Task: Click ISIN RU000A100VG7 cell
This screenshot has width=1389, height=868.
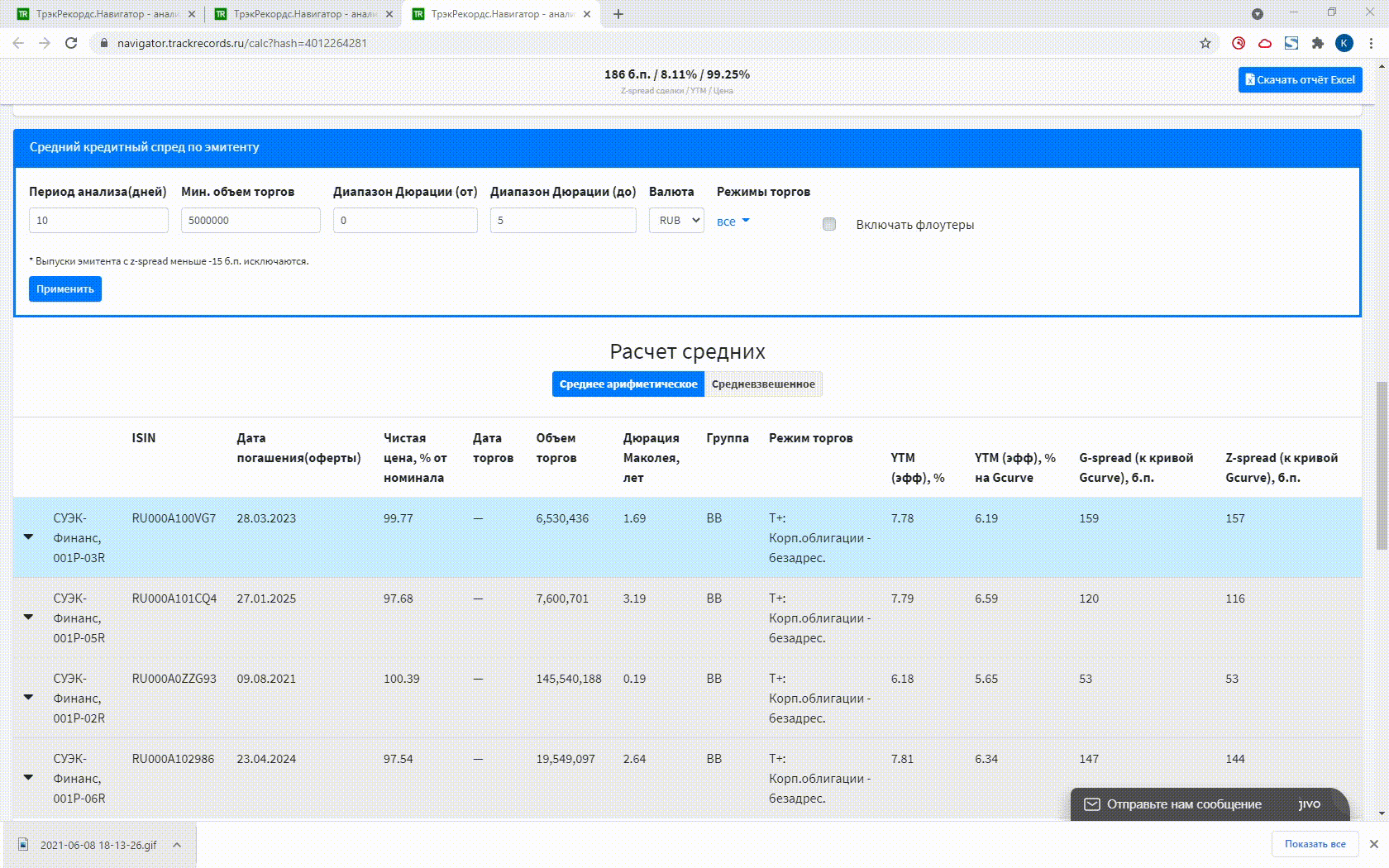Action: pyautogui.click(x=174, y=518)
